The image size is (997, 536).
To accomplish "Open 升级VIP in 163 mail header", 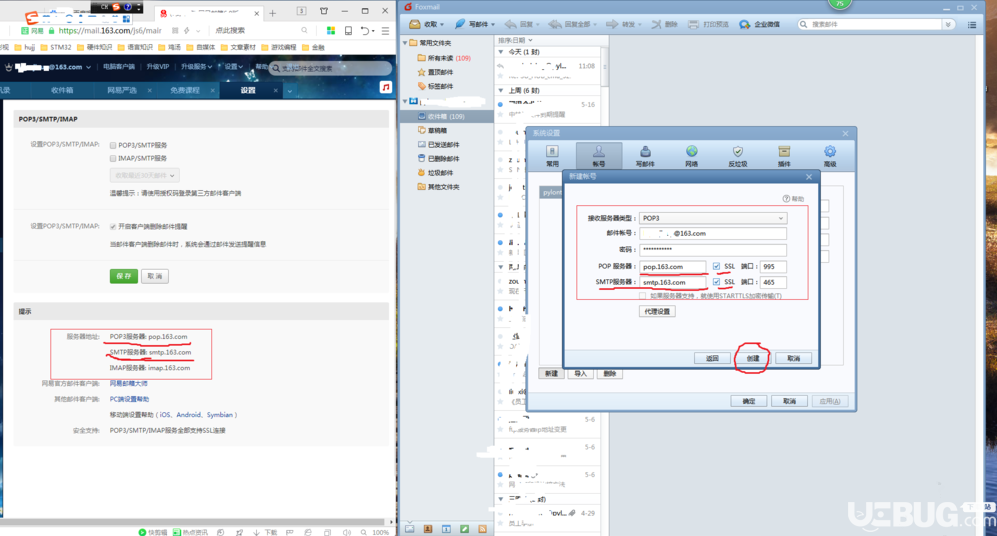I will [158, 67].
